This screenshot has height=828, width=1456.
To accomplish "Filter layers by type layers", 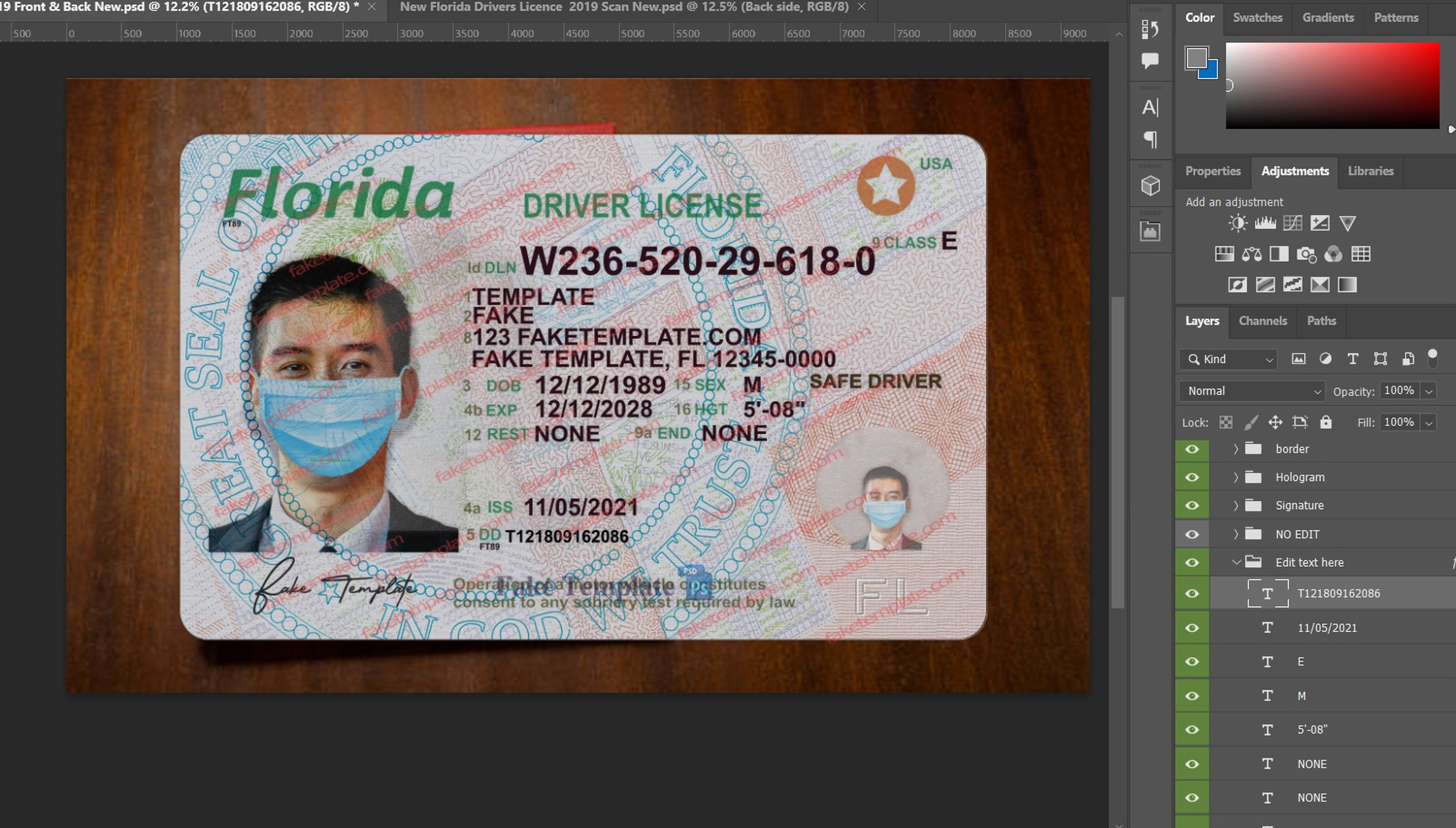I will (x=1353, y=359).
